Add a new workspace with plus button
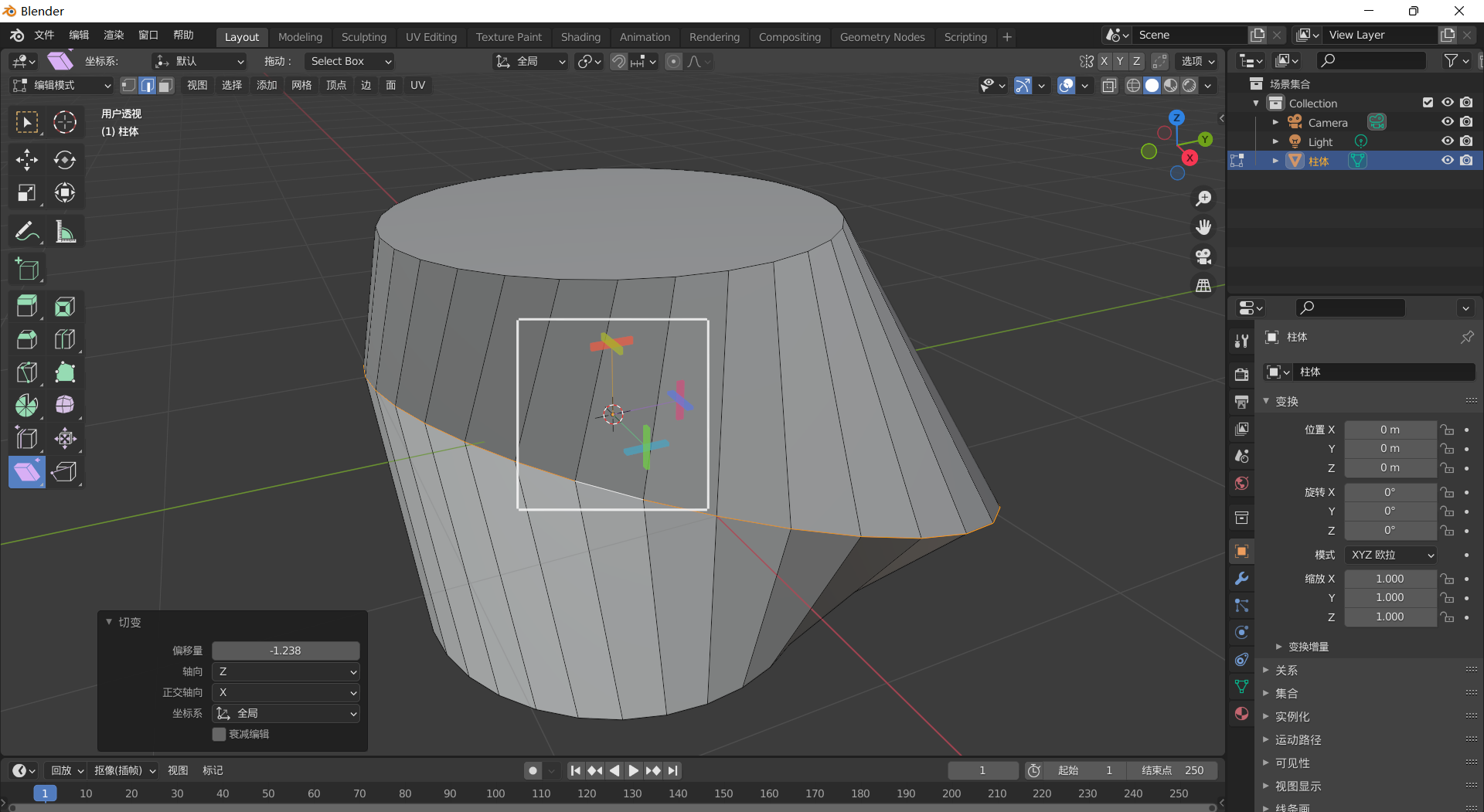Screen dimensions: 1484x812 [1006, 37]
